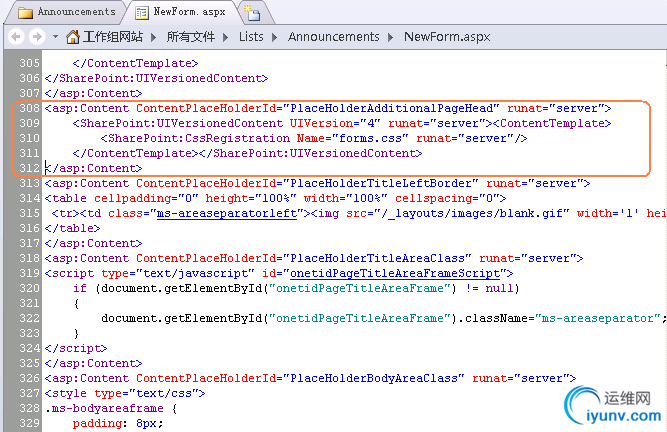
Task: Open the Announcements breadcrumb link
Action: (334, 37)
